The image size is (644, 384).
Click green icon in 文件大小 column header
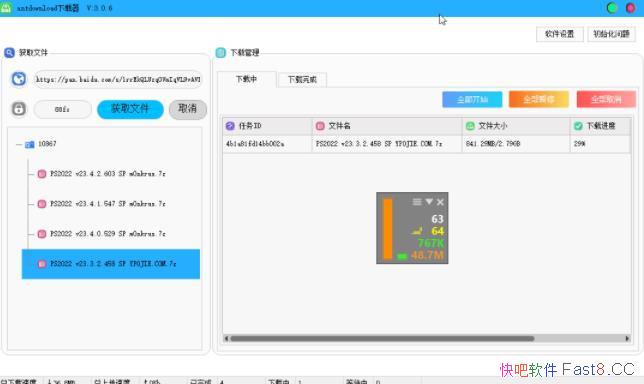pyautogui.click(x=470, y=126)
